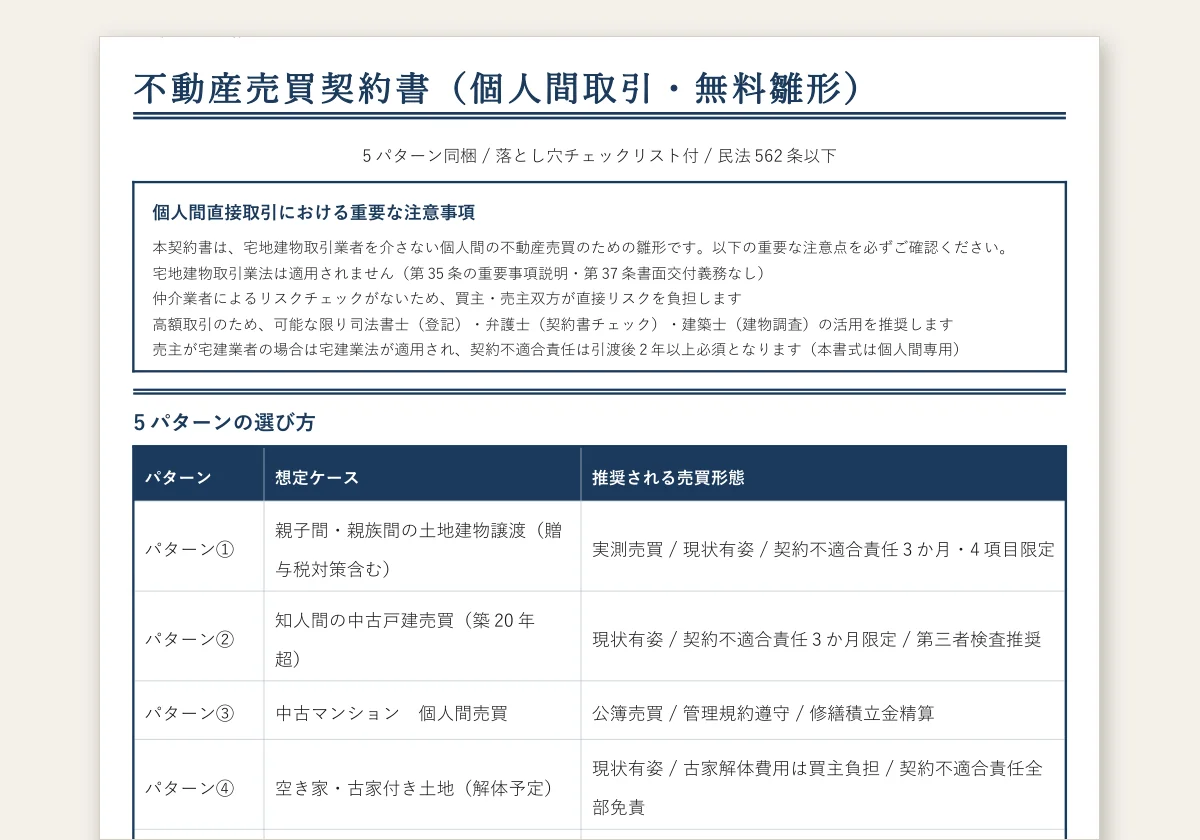Click the line beginning 高額取引のため、可能な限り司法書士
Screen dimensions: 1200x840
[553, 324]
